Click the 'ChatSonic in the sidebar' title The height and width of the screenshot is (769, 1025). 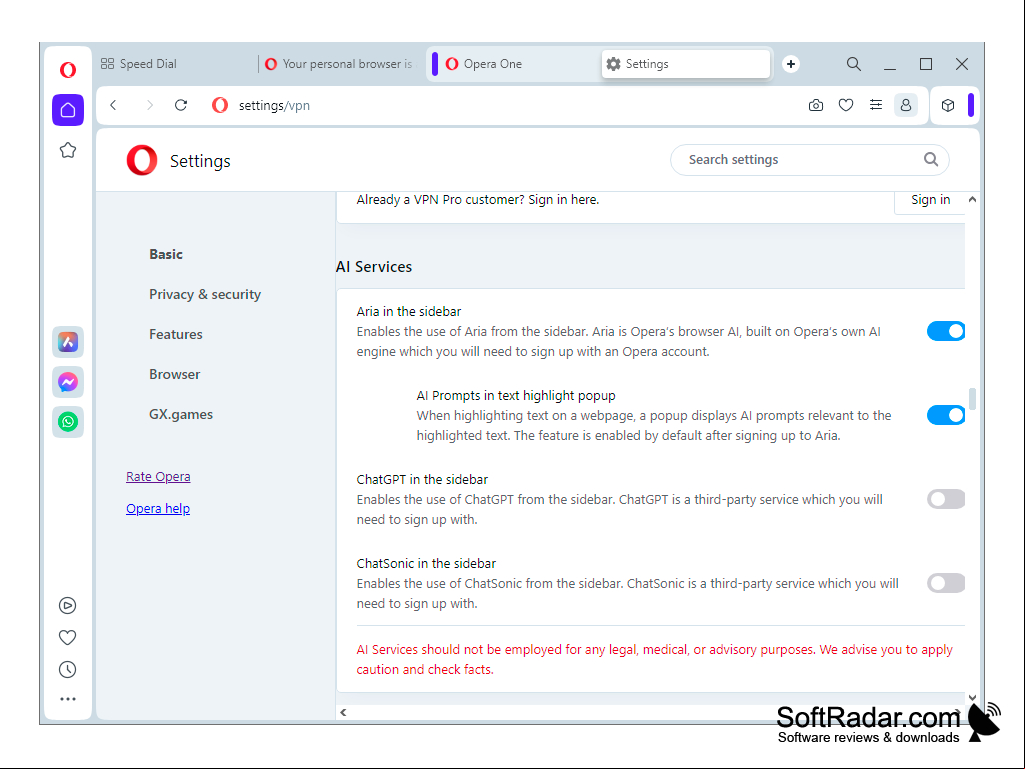pos(426,564)
